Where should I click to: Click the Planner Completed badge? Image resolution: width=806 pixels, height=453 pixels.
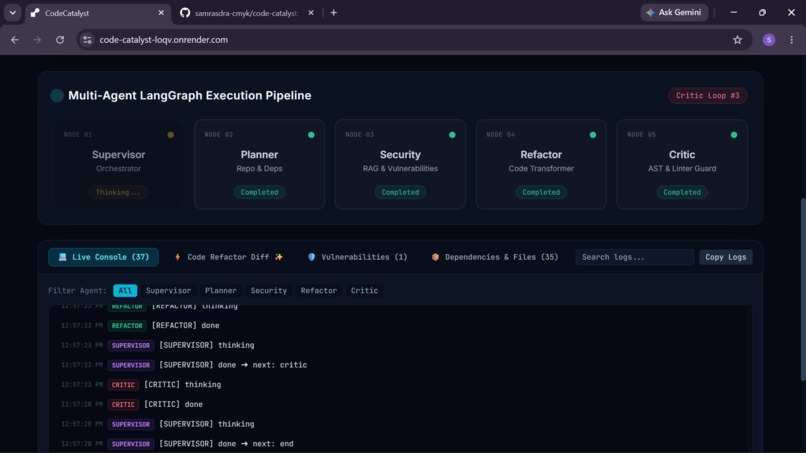(x=259, y=192)
